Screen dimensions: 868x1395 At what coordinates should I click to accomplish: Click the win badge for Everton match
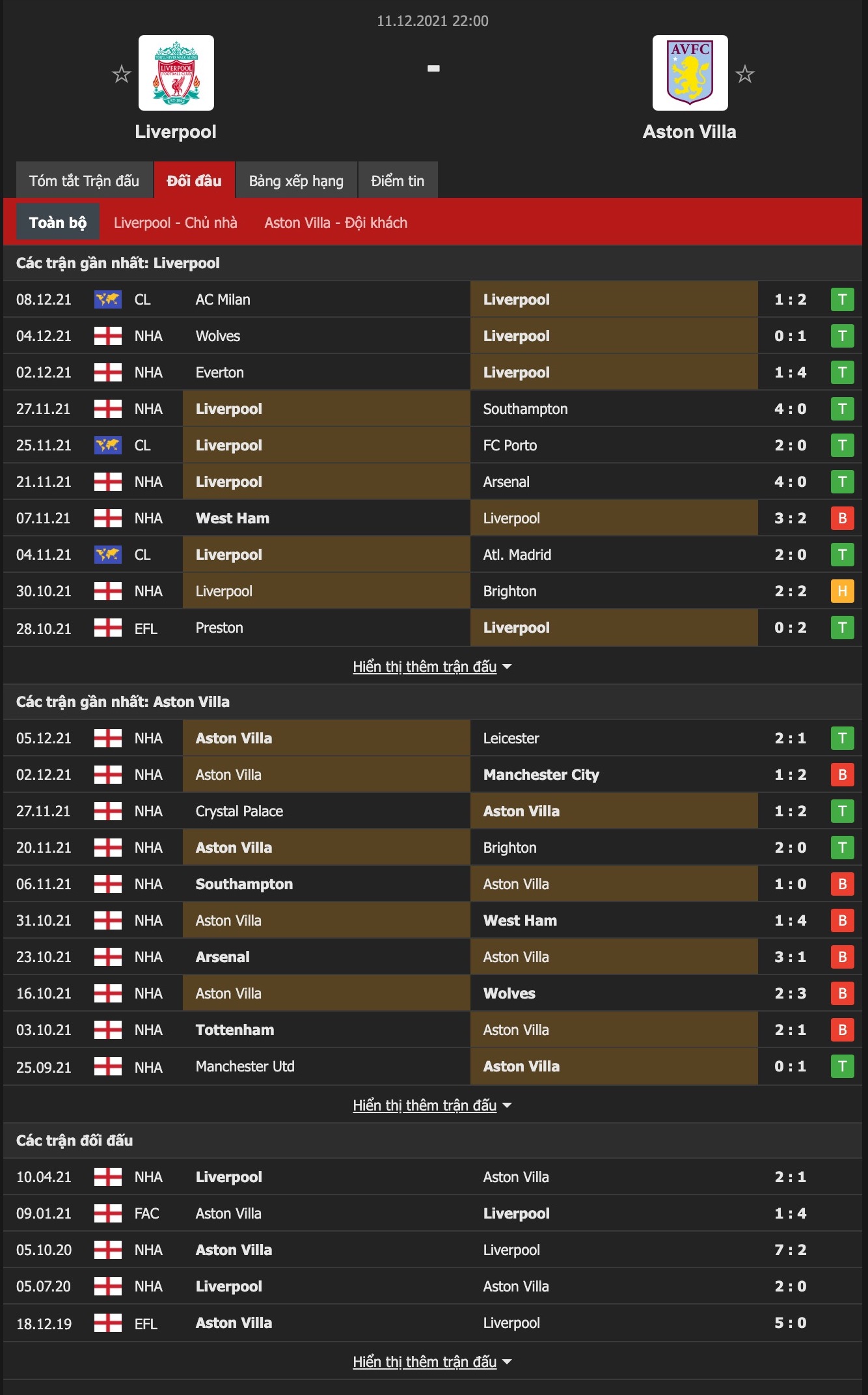[x=842, y=372]
